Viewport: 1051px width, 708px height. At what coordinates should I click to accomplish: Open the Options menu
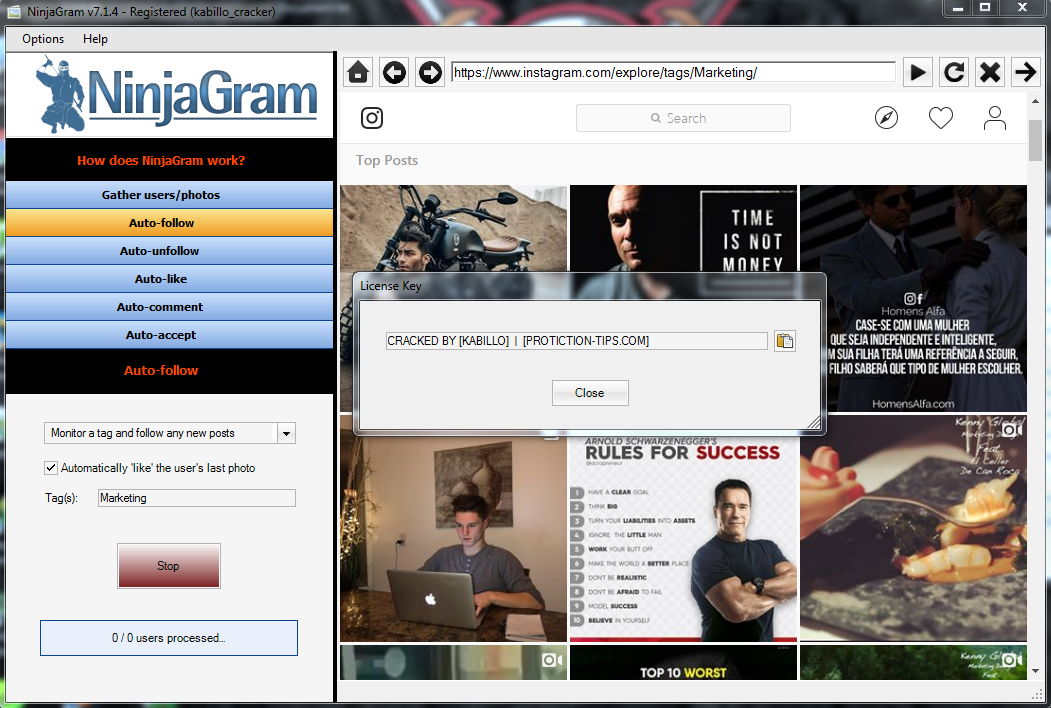click(x=43, y=39)
